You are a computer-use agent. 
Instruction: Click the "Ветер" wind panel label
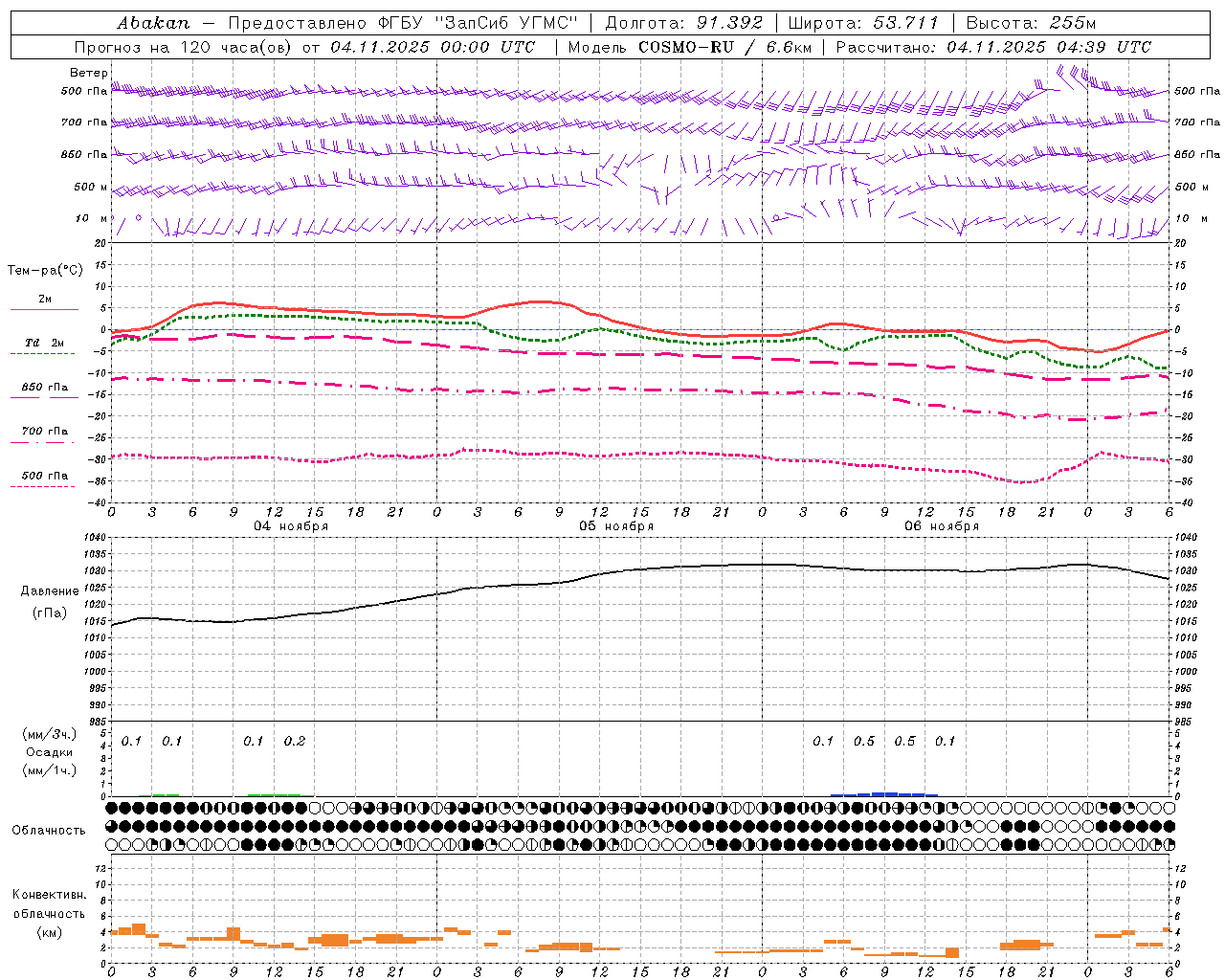[89, 73]
